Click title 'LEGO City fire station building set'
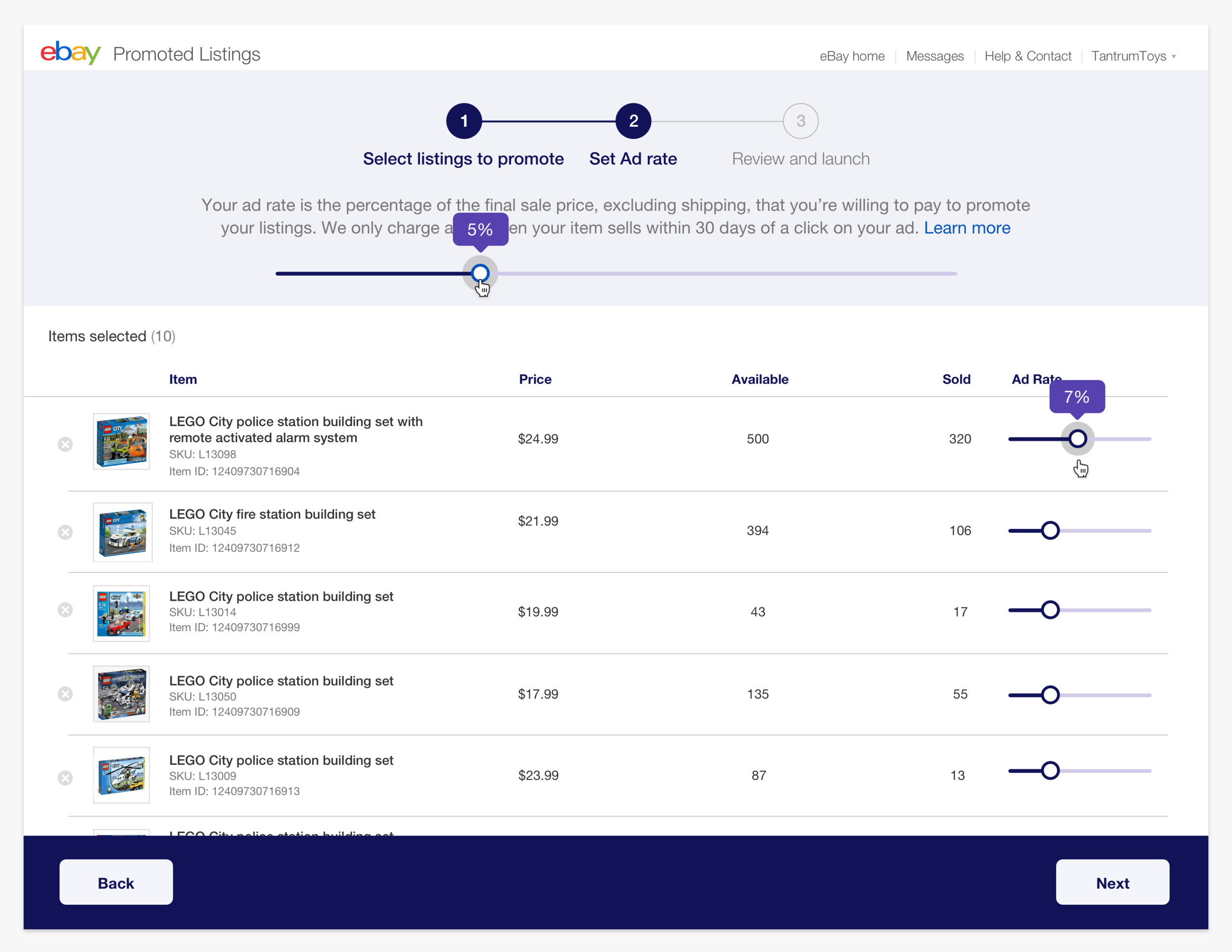The image size is (1232, 952). click(272, 514)
